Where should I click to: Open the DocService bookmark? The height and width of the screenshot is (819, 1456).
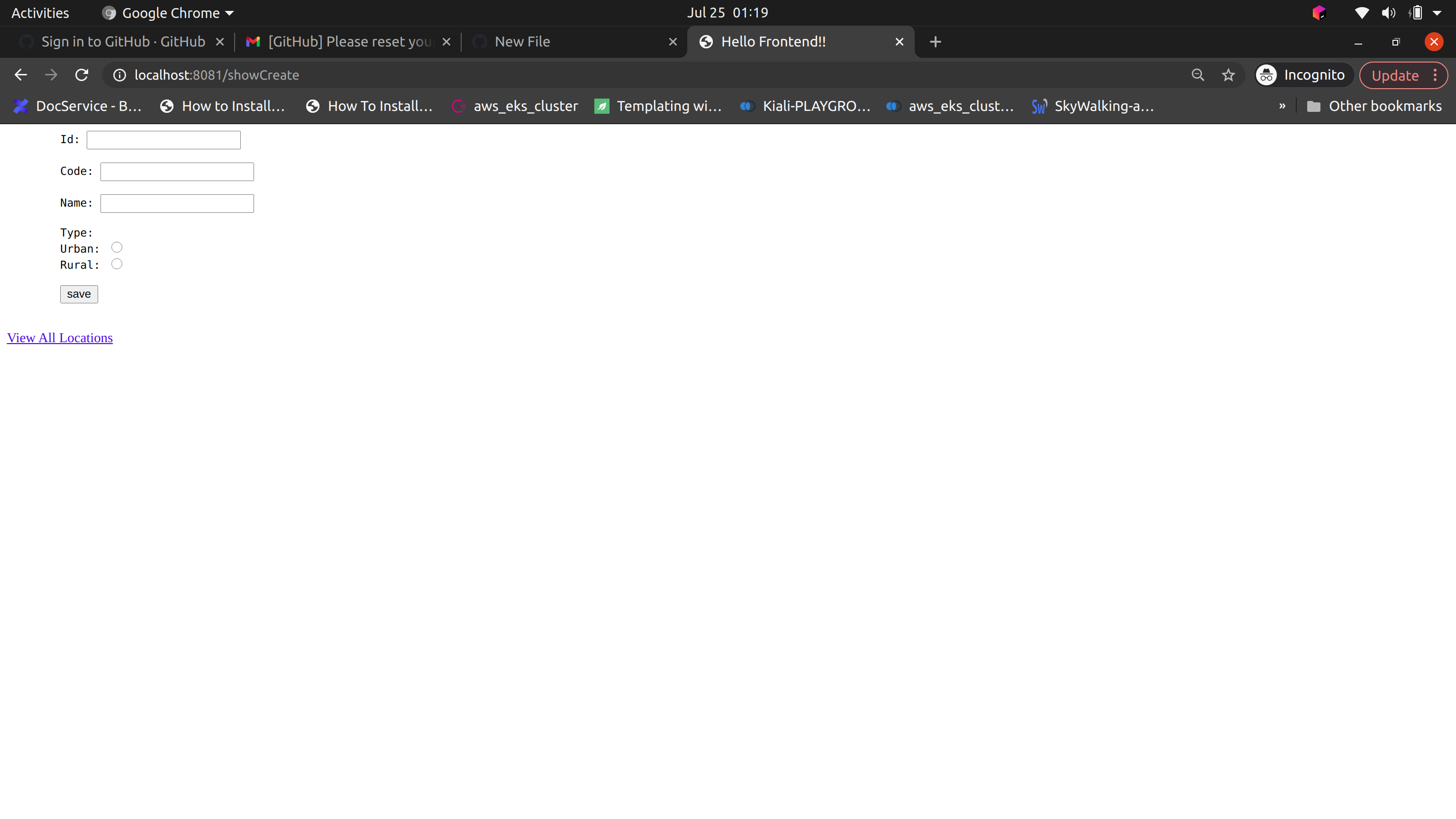76,106
